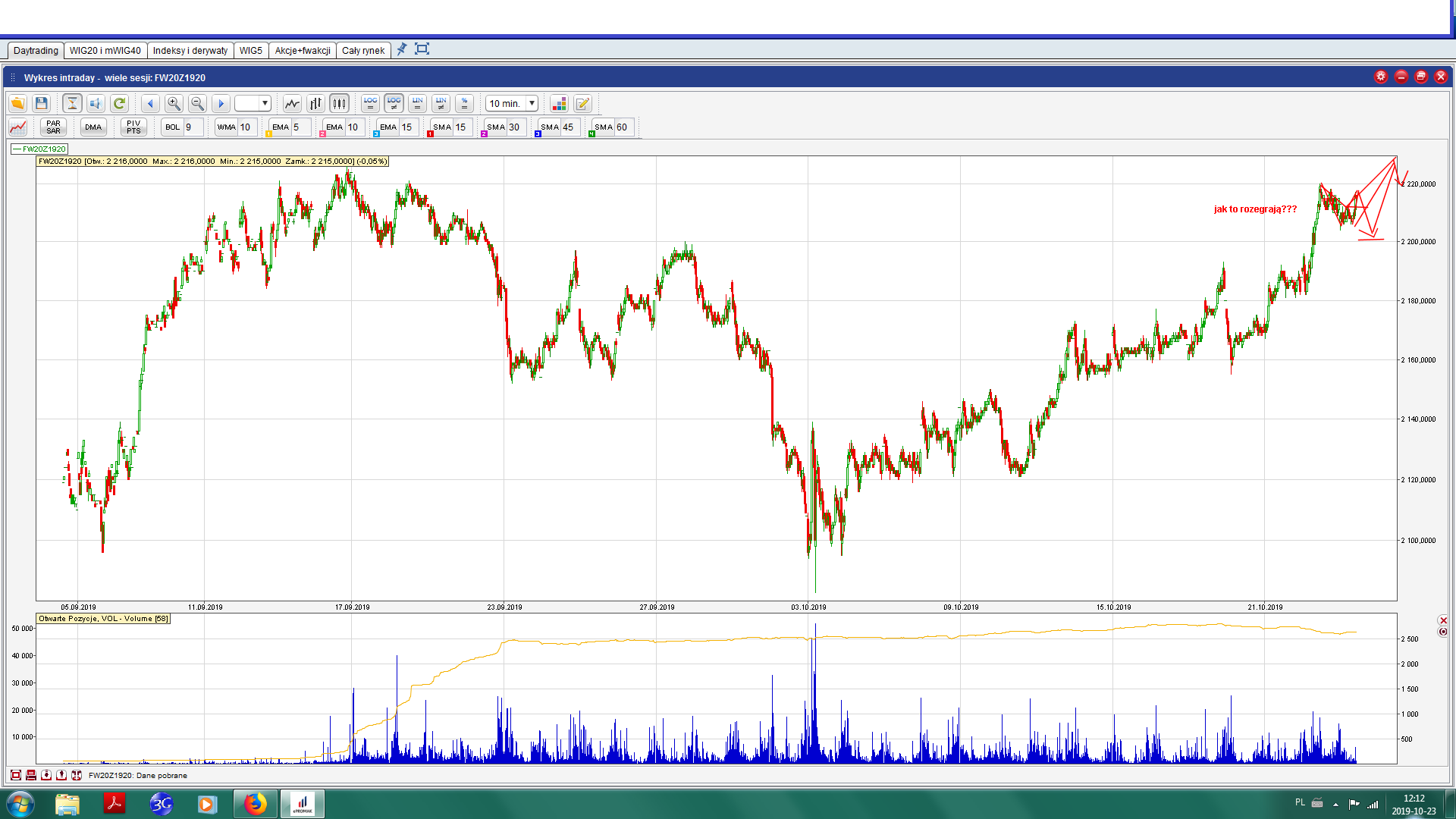
Task: Zoom out the chart with magnifier minus
Action: point(197,103)
